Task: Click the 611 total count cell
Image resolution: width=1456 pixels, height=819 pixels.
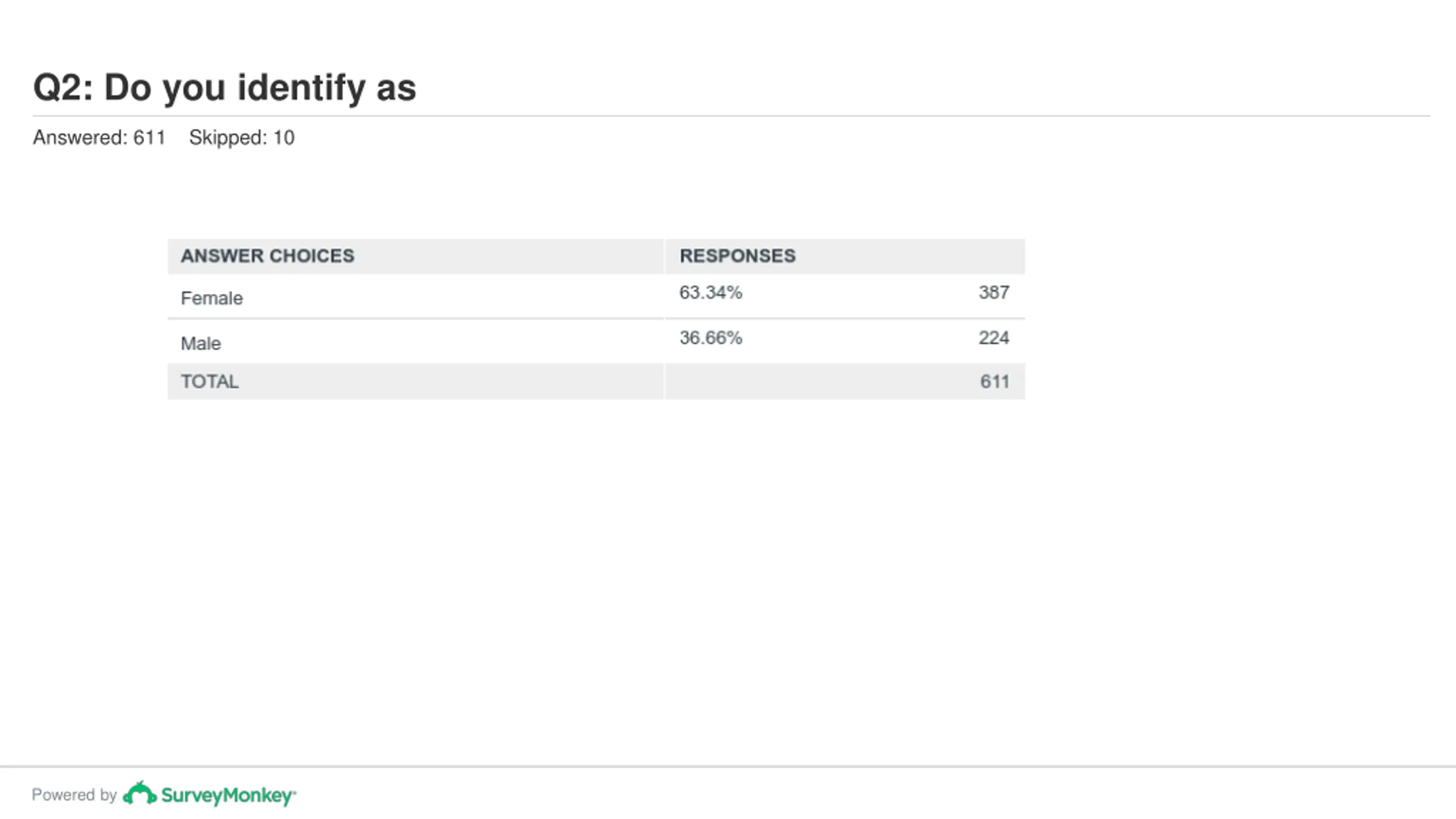Action: (995, 382)
